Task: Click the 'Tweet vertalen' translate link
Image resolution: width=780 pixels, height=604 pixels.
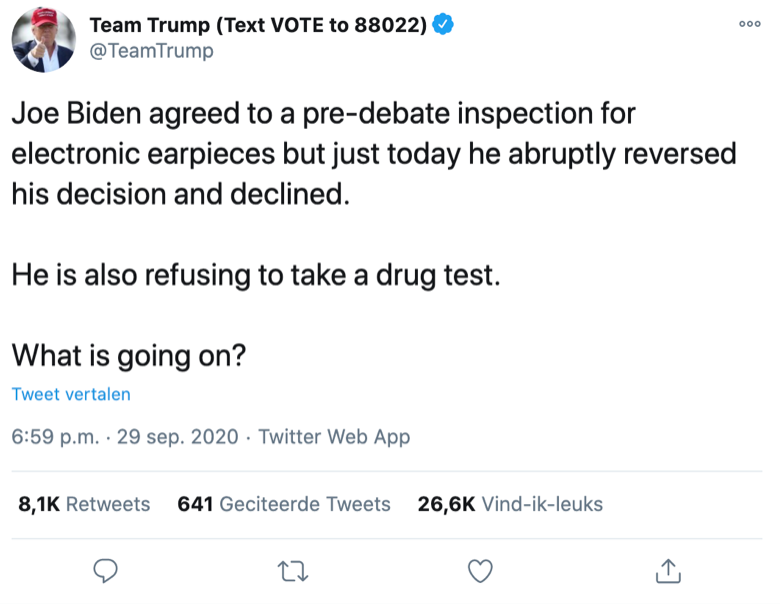Action: coord(71,394)
